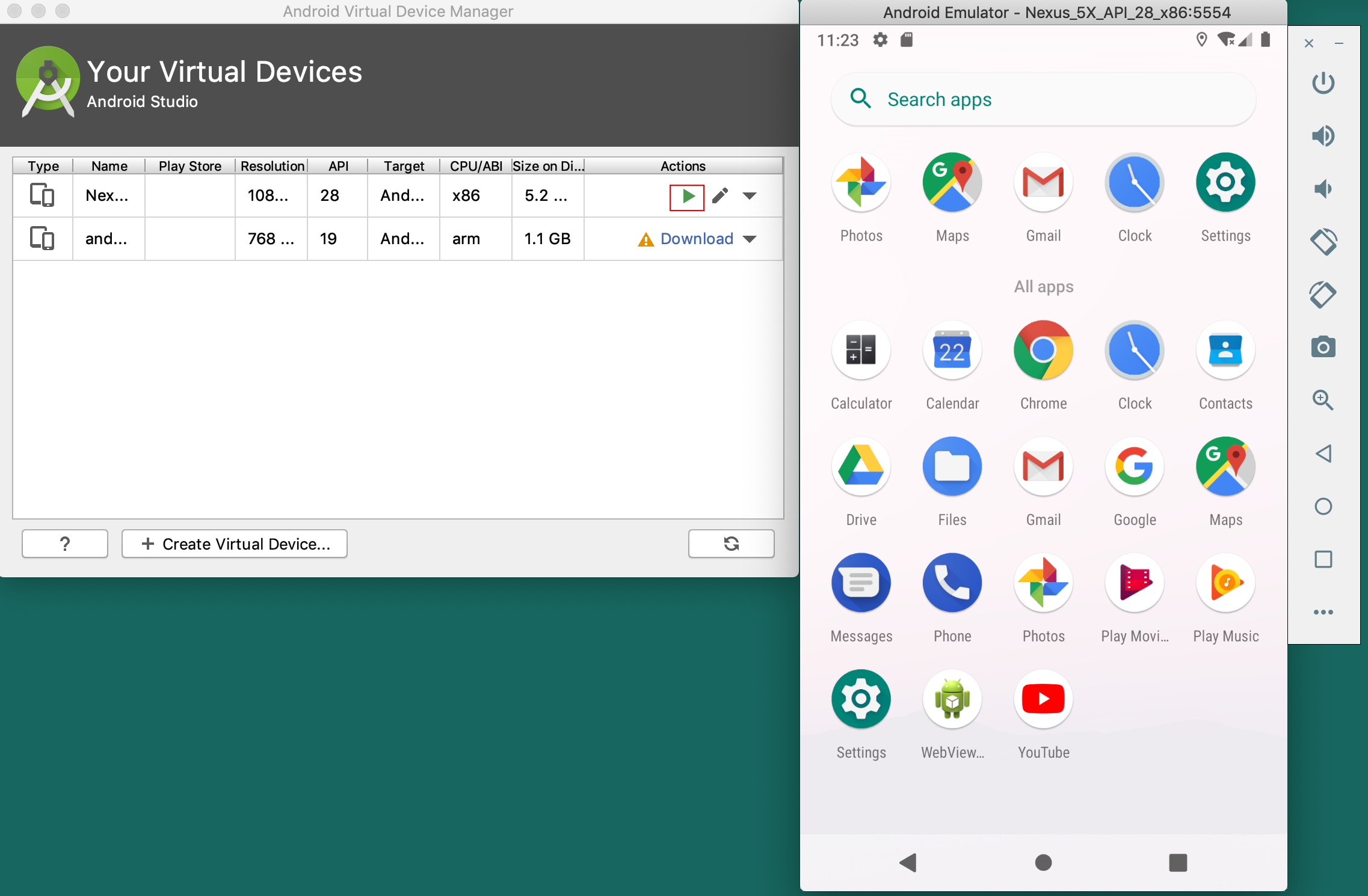The height and width of the screenshot is (896, 1368).
Task: Open the help question mark button
Action: click(x=65, y=544)
